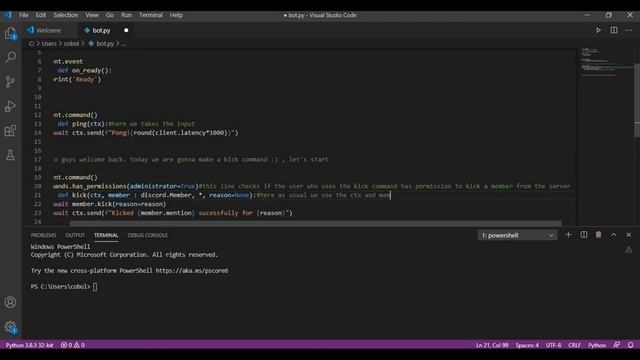The width and height of the screenshot is (640, 360).
Task: Open the View menu
Action: (92, 15)
